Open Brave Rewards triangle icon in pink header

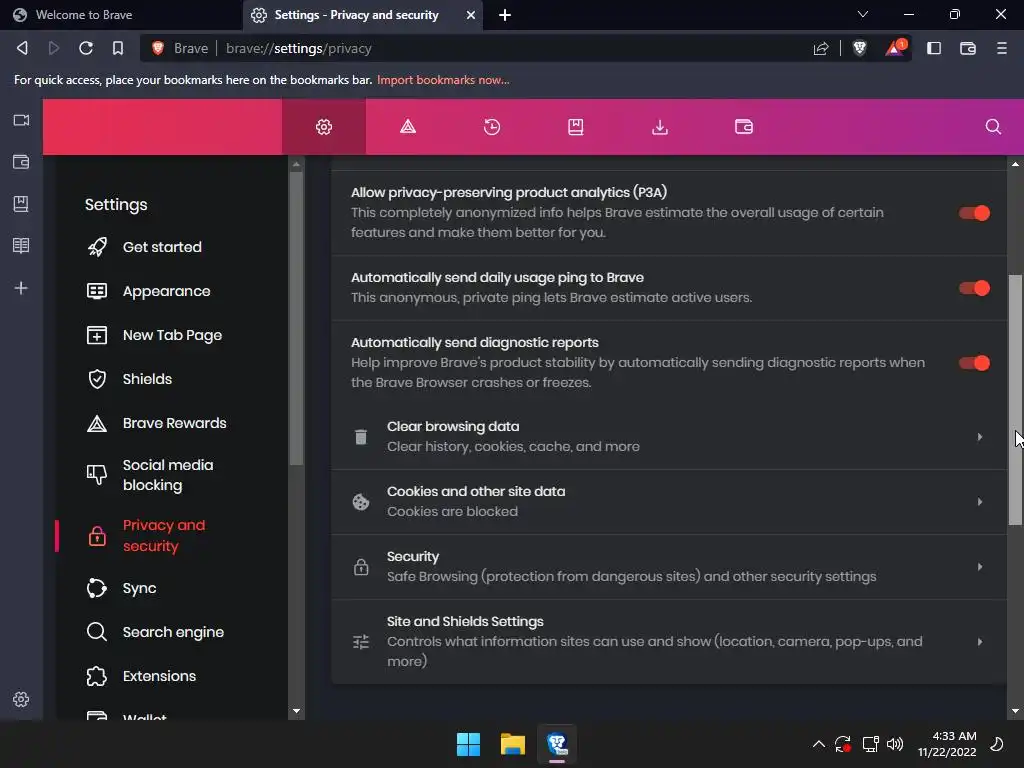408,127
